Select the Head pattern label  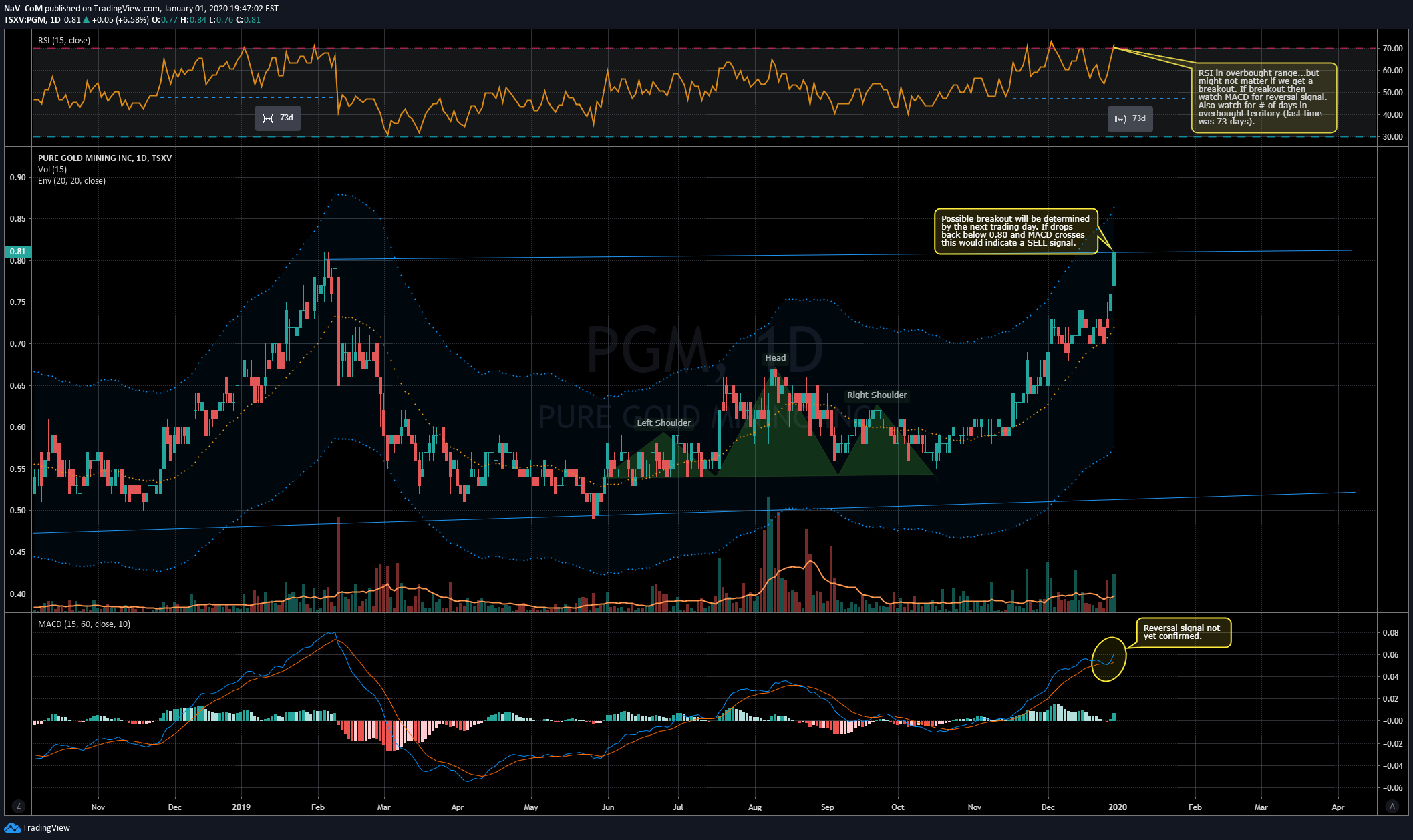click(x=775, y=358)
